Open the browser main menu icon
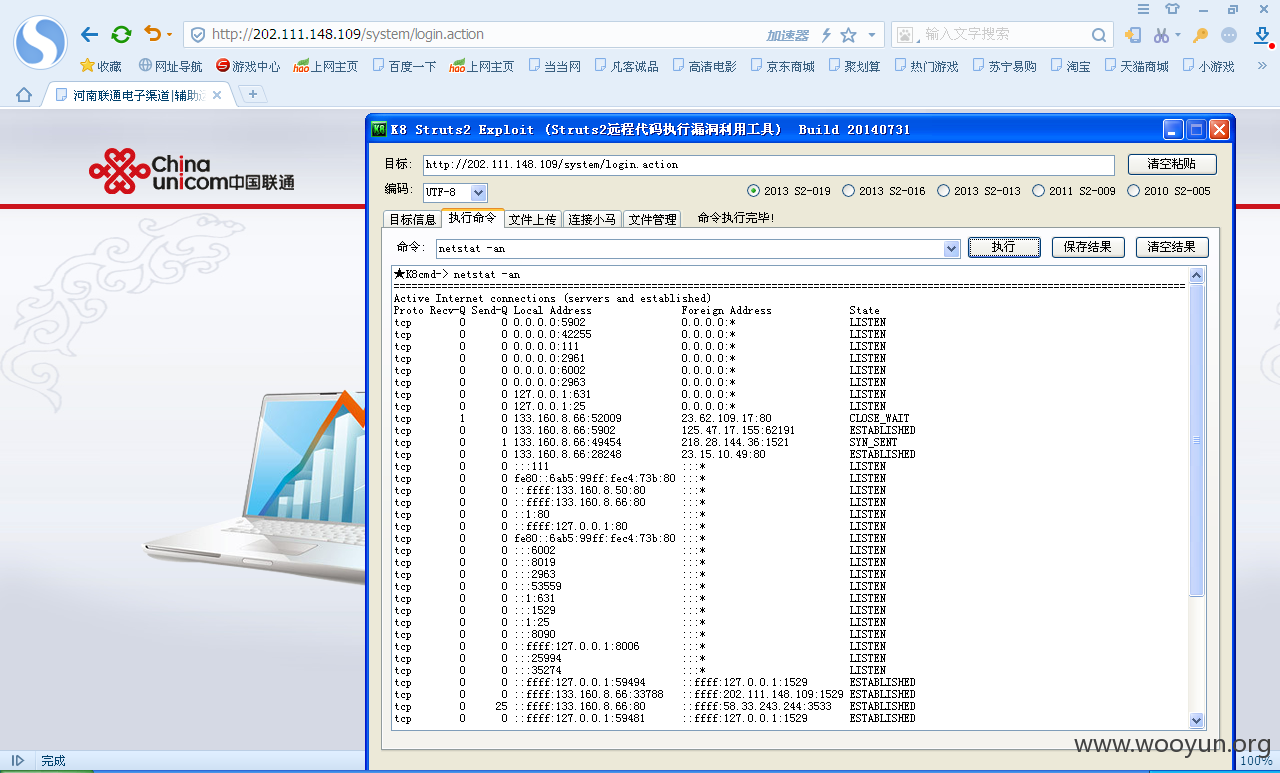The image size is (1280, 773). point(1143,9)
